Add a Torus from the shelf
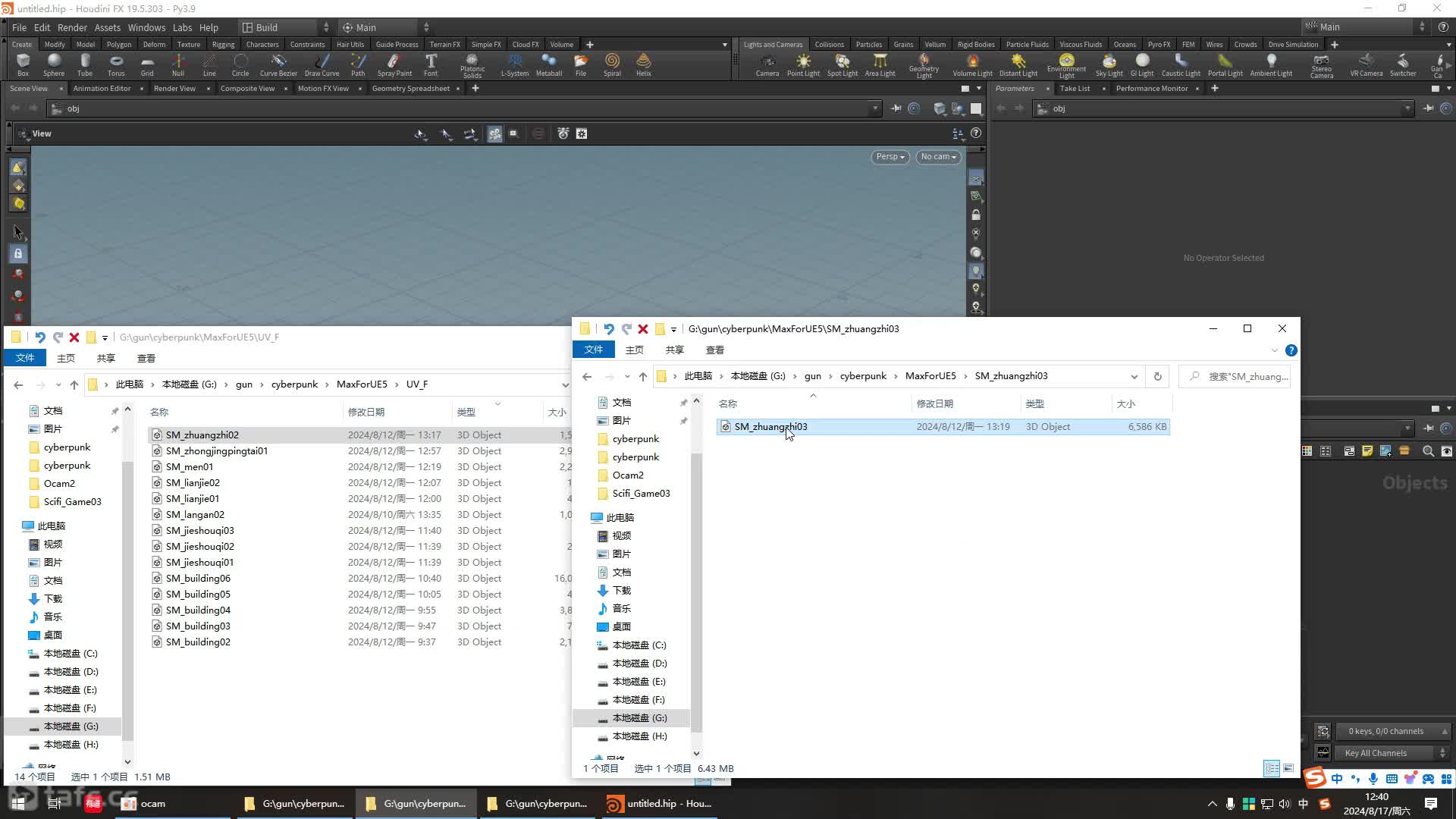 tap(116, 65)
